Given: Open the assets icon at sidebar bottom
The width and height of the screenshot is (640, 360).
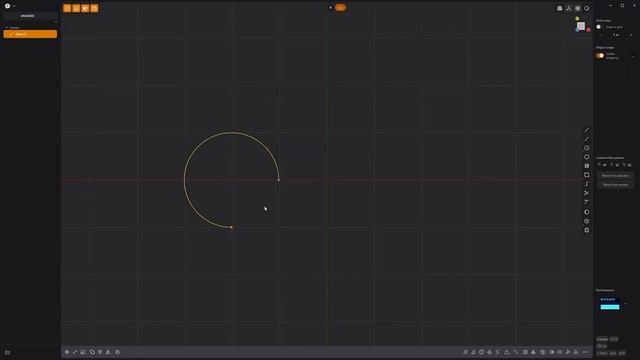Looking at the screenshot, I should click(x=7, y=353).
